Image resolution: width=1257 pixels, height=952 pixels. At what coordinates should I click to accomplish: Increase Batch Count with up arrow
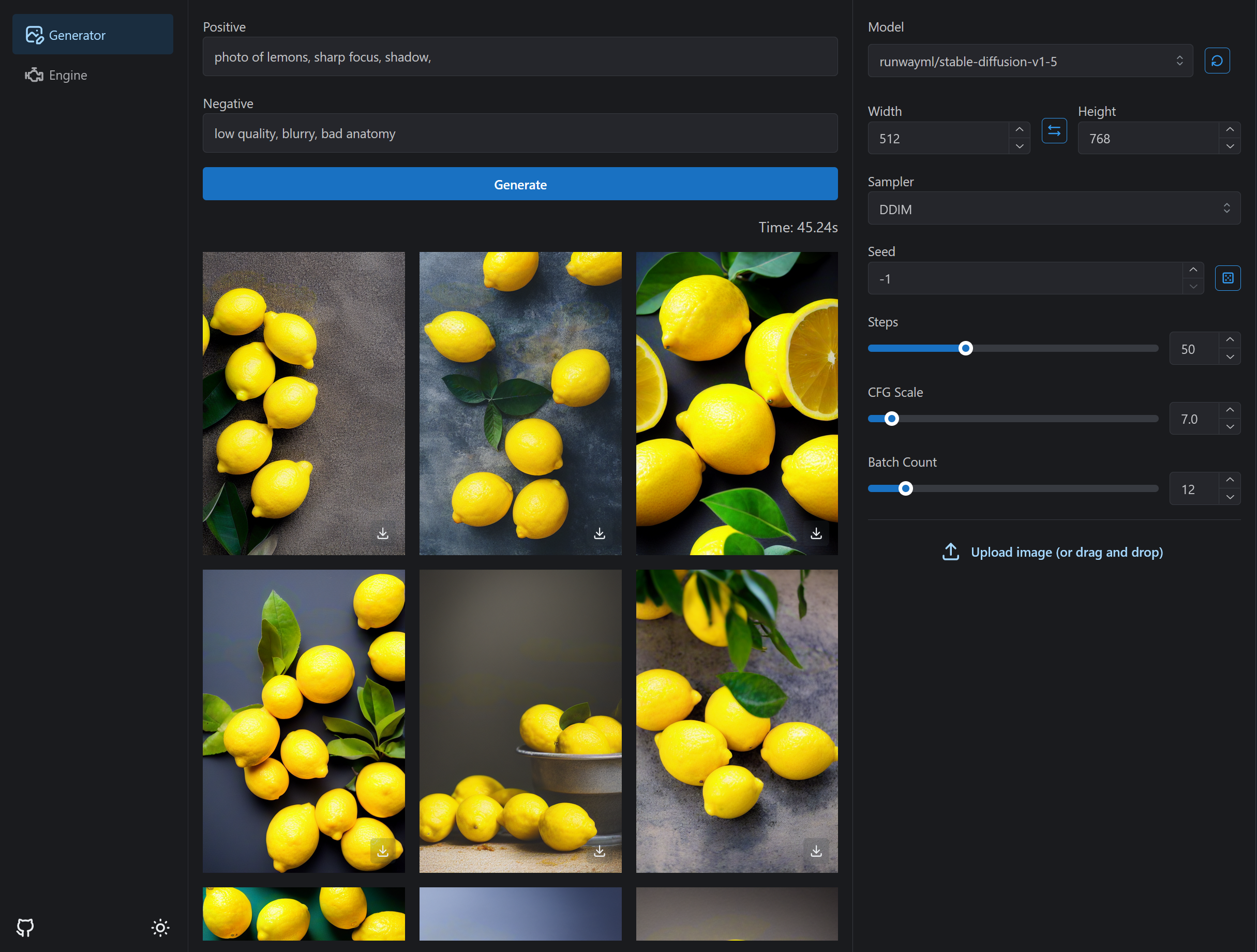1230,480
